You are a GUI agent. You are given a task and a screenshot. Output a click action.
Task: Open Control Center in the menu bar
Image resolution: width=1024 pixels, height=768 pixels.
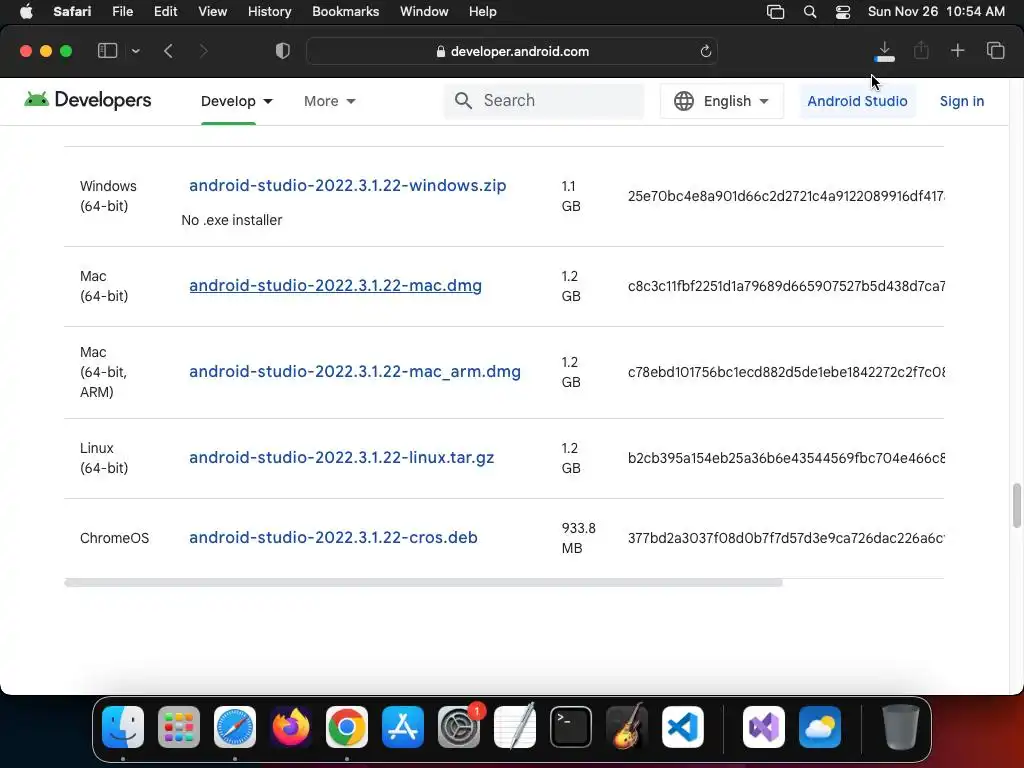click(x=843, y=12)
